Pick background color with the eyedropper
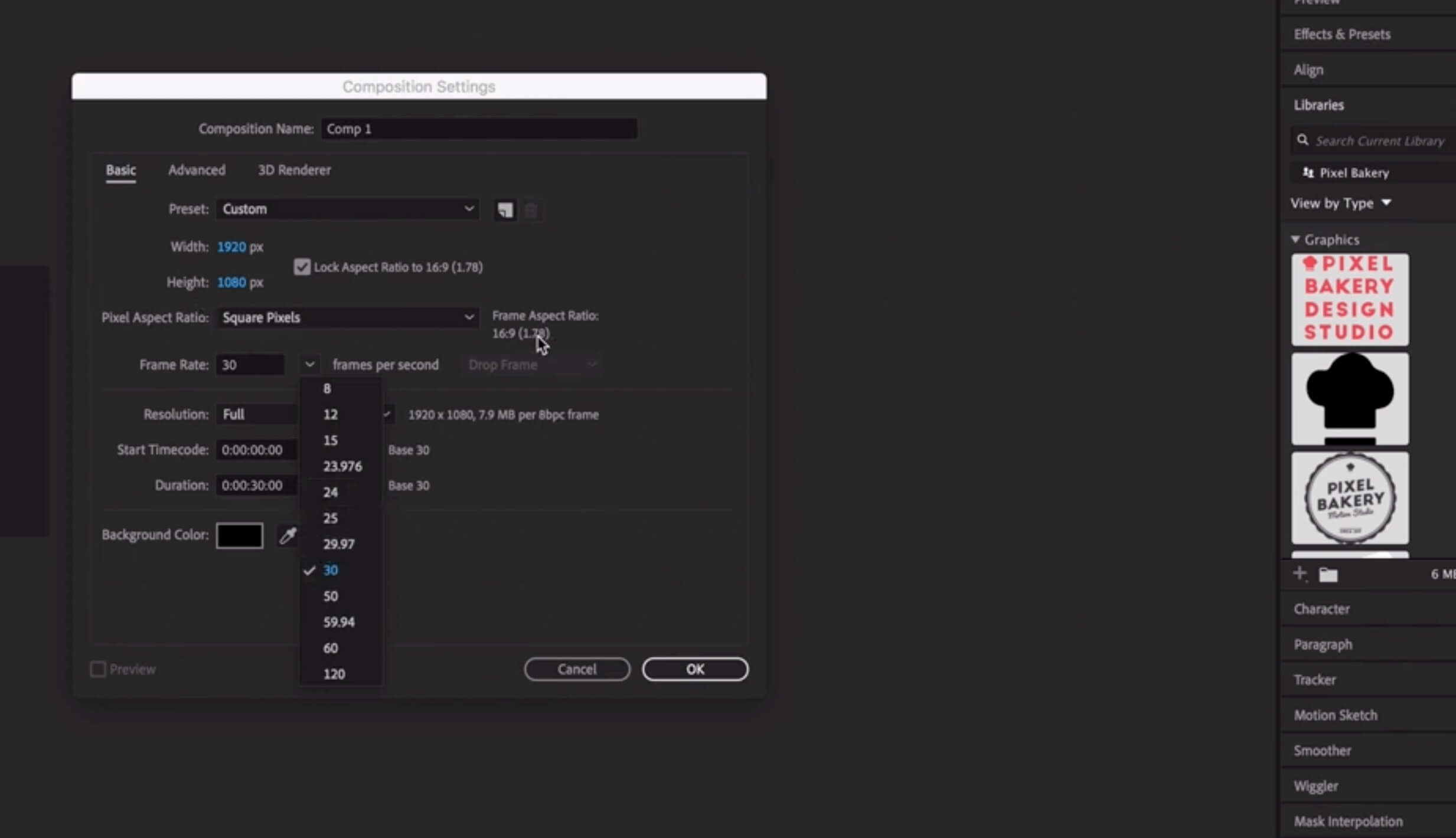This screenshot has height=838, width=1456. click(288, 535)
